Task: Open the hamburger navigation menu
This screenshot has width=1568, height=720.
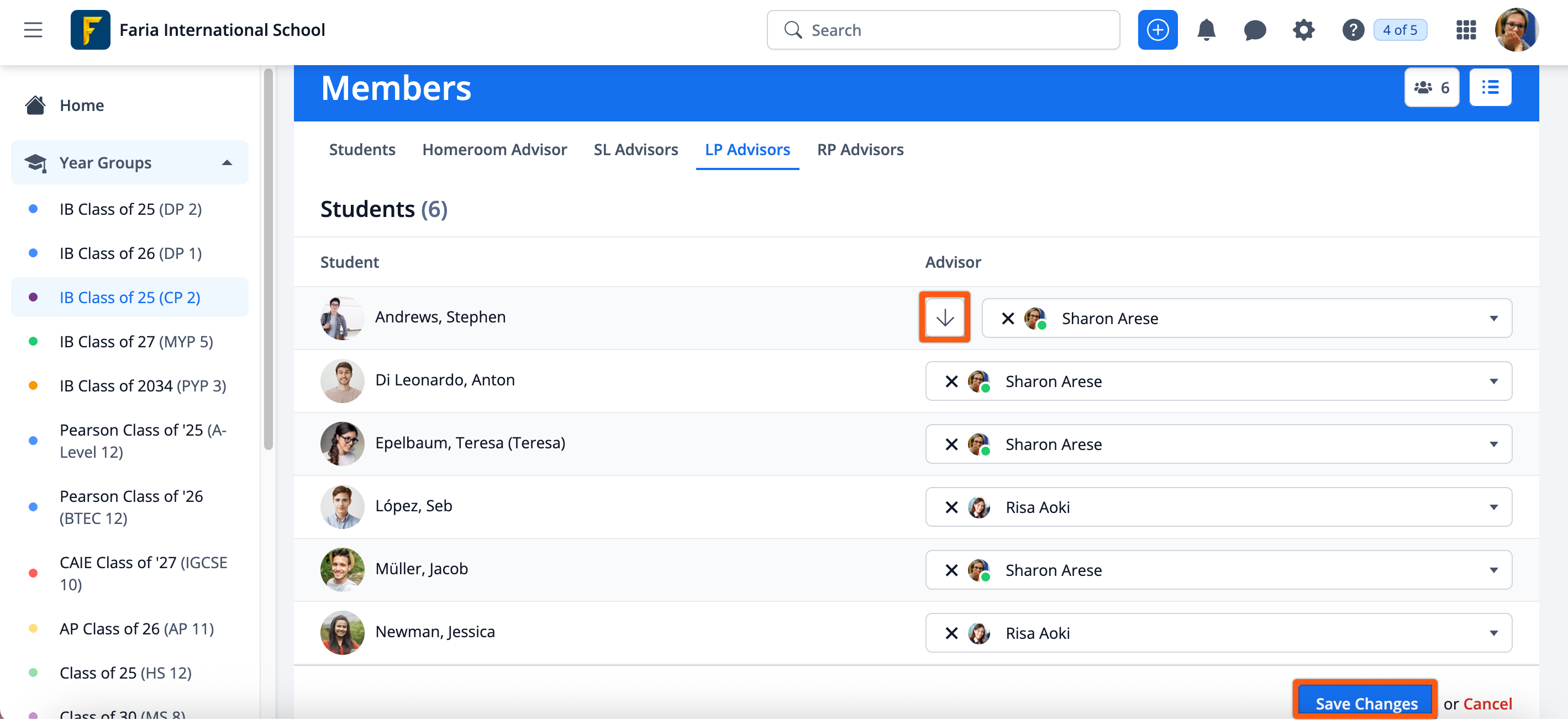Action: (33, 30)
